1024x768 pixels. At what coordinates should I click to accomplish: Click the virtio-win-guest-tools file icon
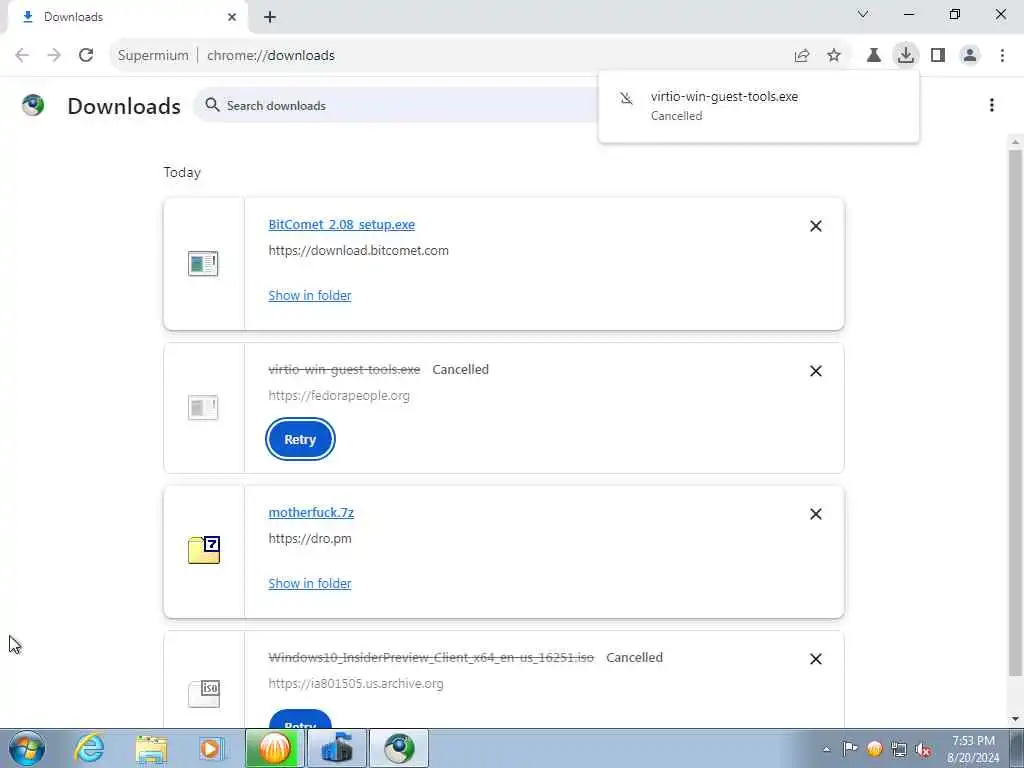tap(203, 408)
